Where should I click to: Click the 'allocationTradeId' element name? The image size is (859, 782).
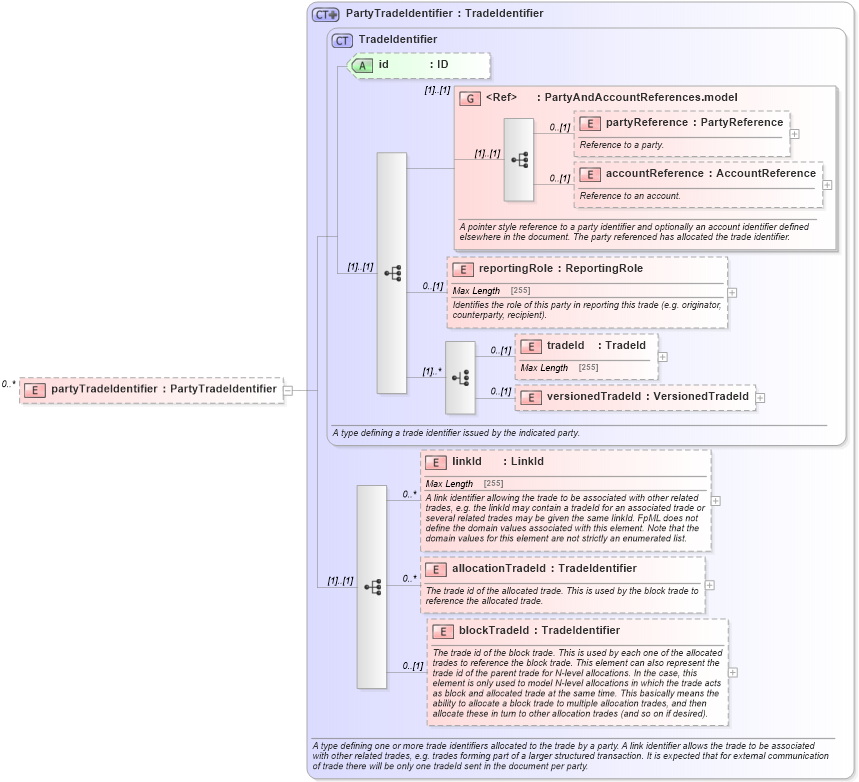[499, 569]
